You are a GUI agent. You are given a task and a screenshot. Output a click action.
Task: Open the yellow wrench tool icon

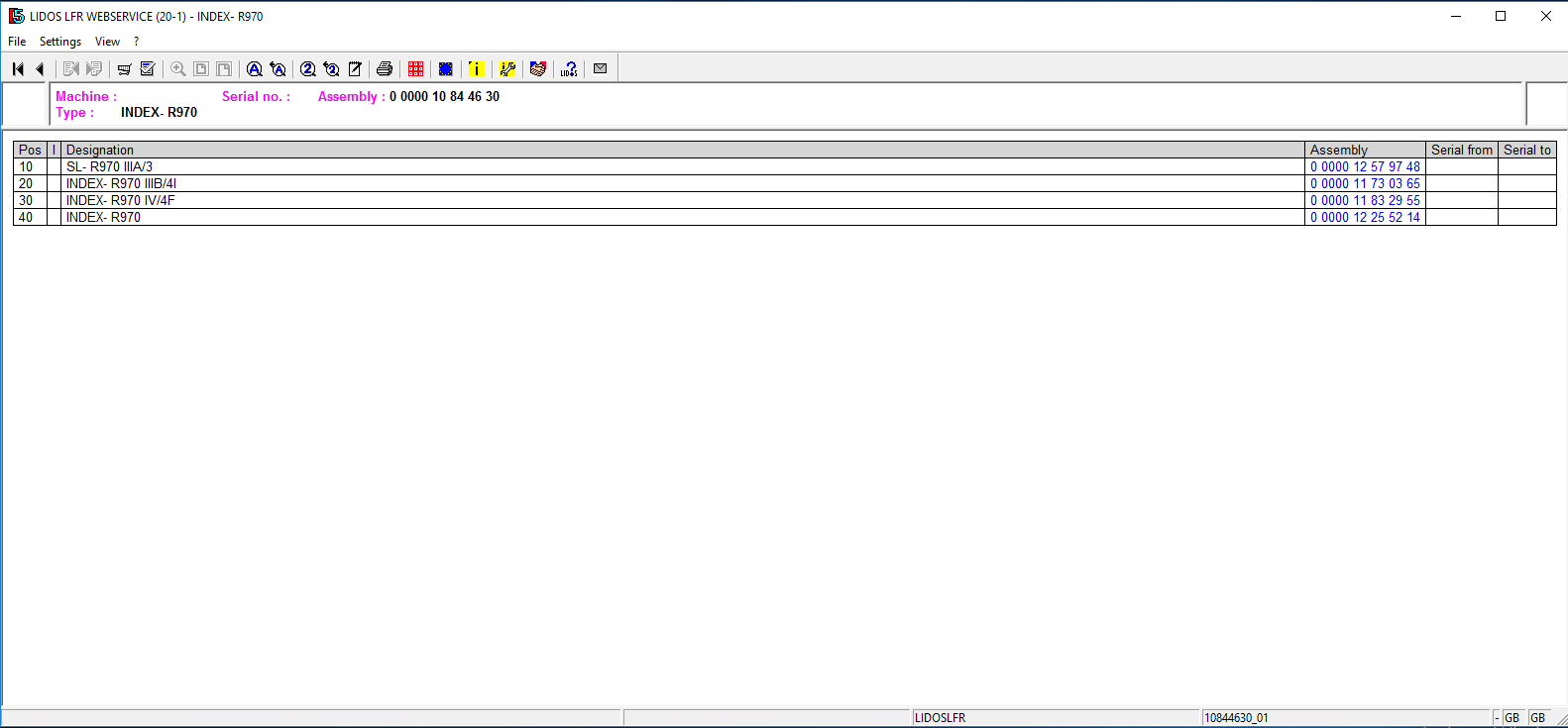coord(507,69)
